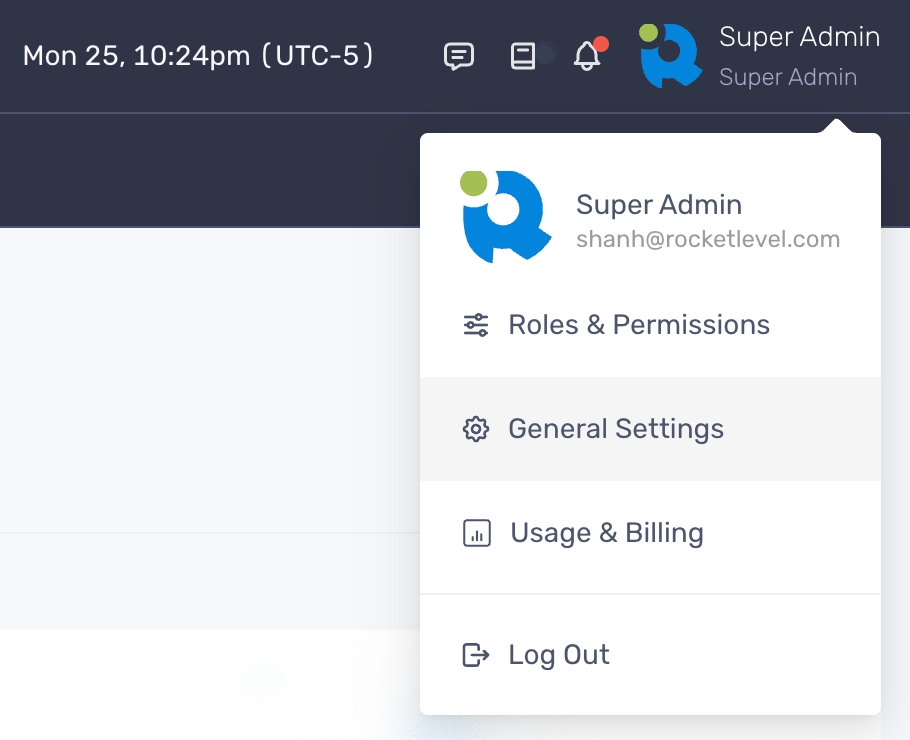Click the red notification badge on the bell

[600, 44]
